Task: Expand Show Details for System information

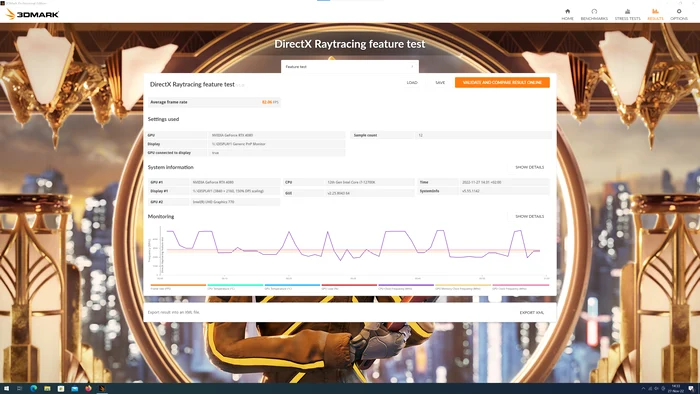Action: point(529,167)
